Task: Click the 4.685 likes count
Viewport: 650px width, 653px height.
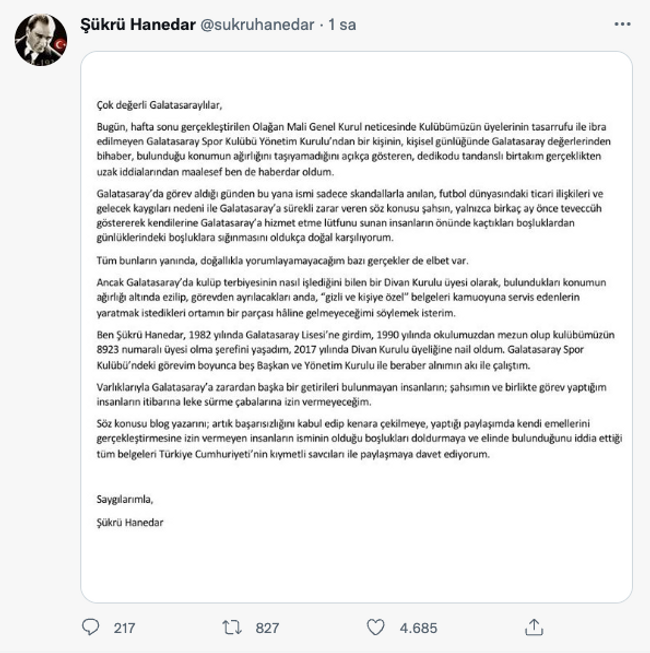Action: (418, 628)
